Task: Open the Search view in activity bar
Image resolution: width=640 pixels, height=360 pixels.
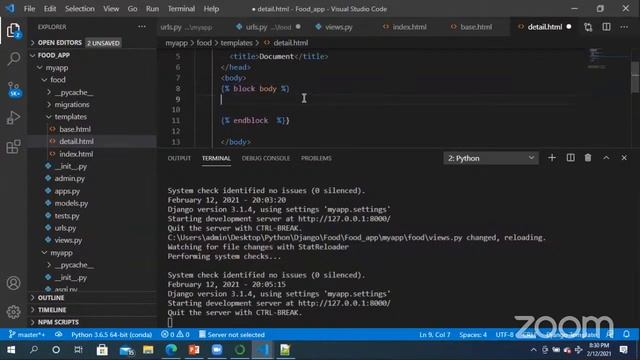Action: [x=13, y=58]
